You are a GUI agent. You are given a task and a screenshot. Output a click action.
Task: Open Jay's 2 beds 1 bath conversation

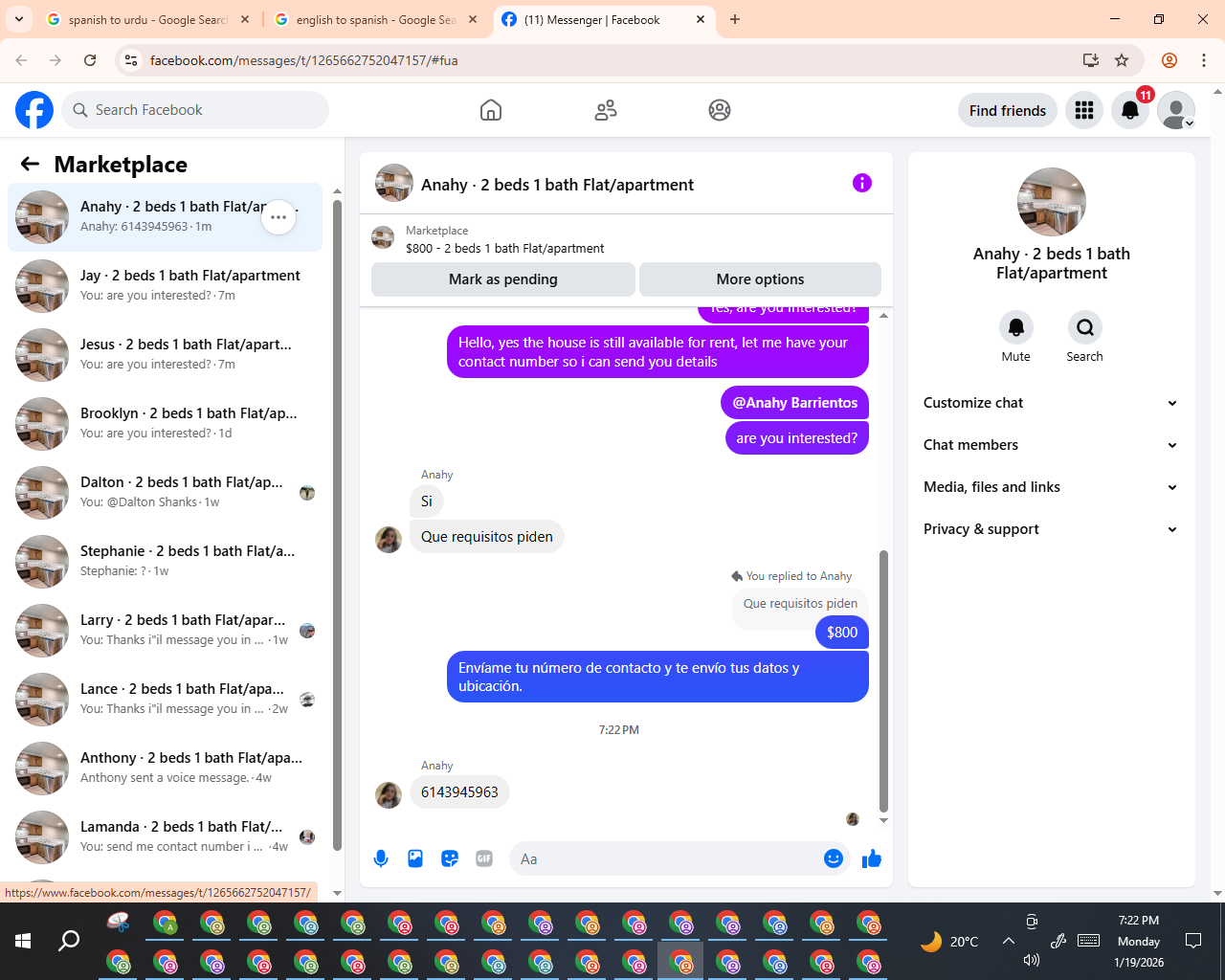point(166,286)
